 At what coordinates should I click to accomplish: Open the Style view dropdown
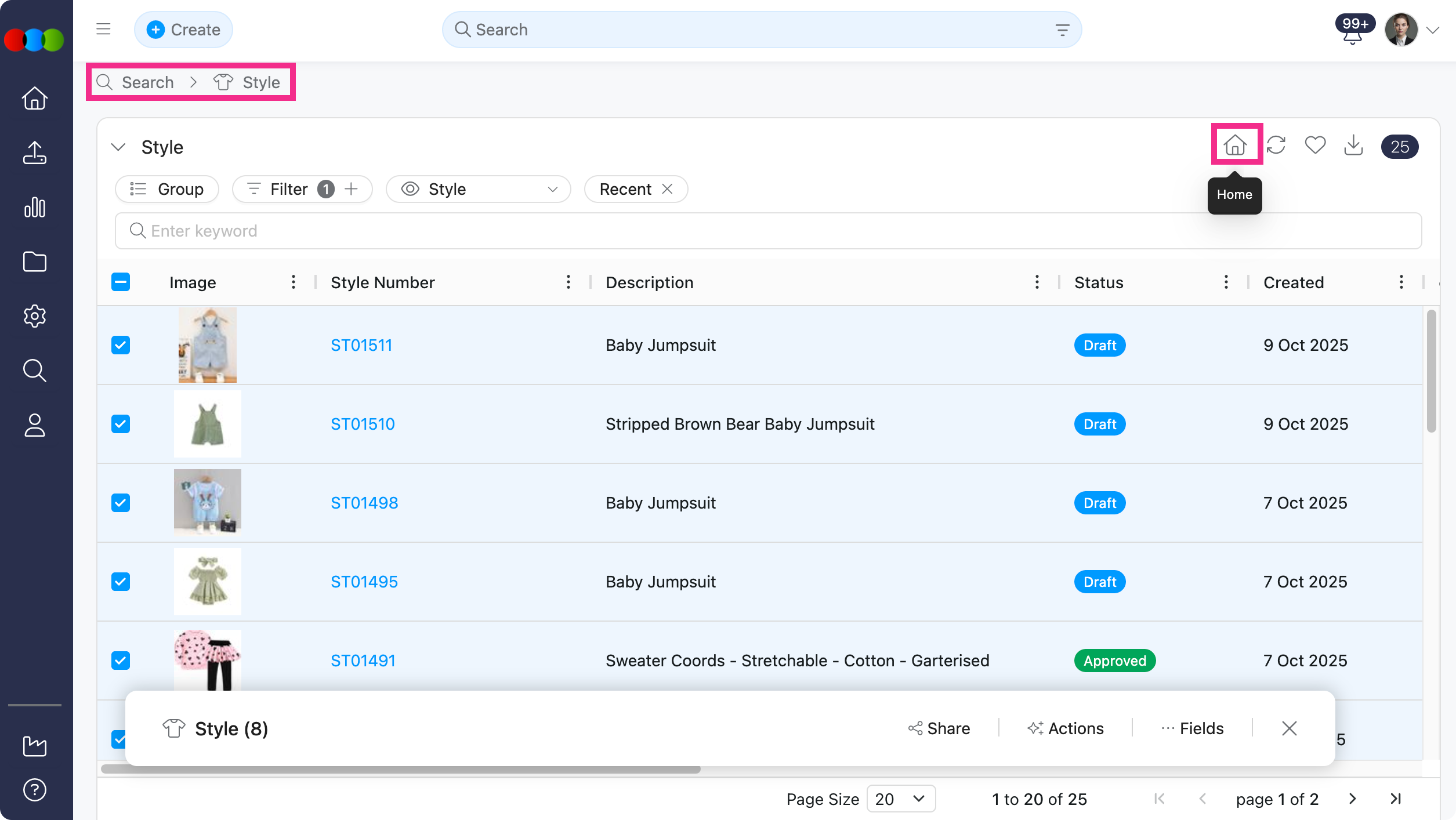[x=478, y=189]
